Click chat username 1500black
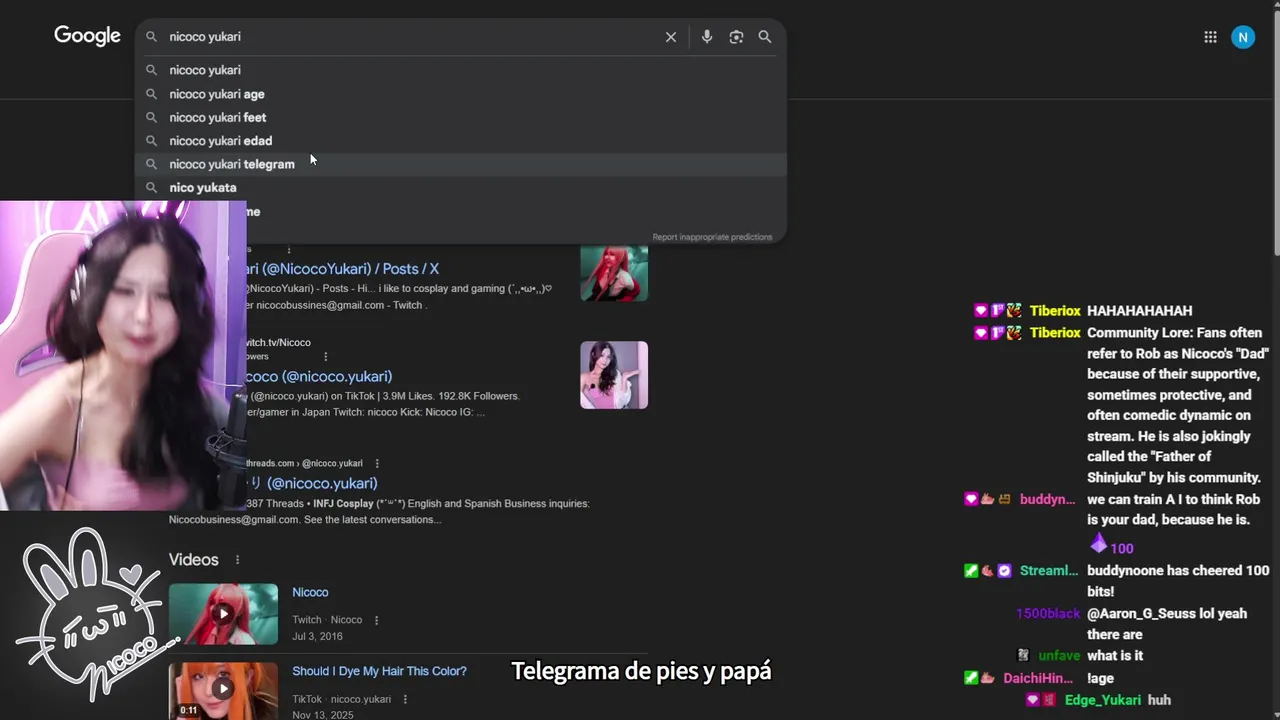The image size is (1280, 720). coord(1048,614)
